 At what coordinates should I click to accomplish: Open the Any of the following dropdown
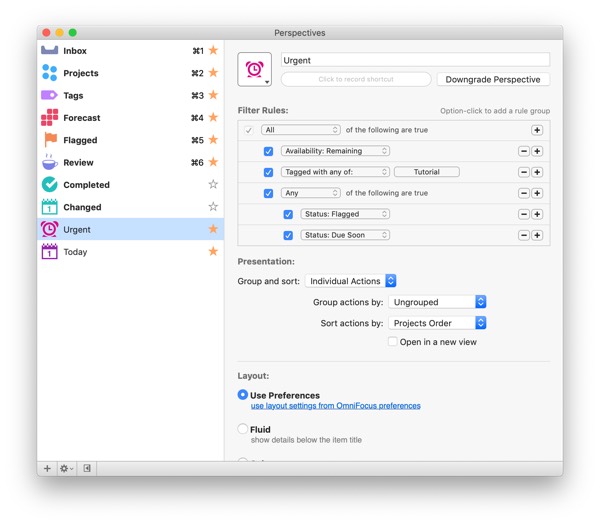[311, 193]
